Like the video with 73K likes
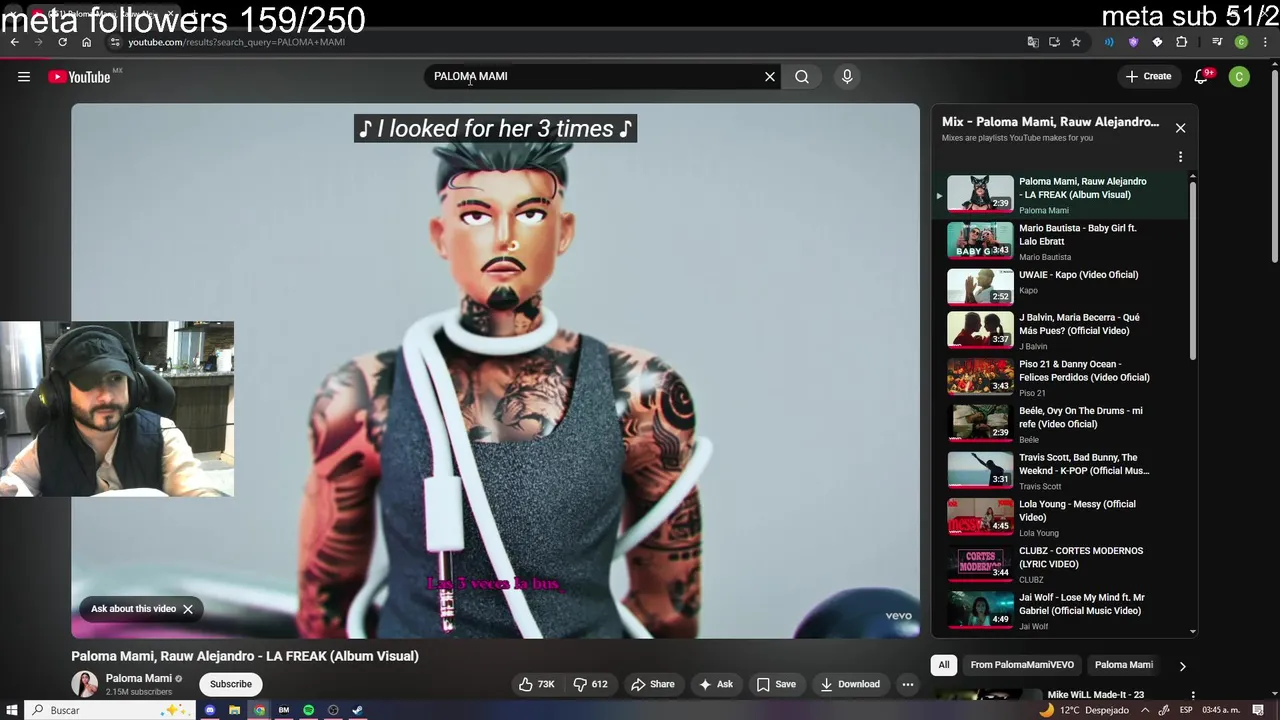Image resolution: width=1280 pixels, height=720 pixels. pyautogui.click(x=536, y=684)
